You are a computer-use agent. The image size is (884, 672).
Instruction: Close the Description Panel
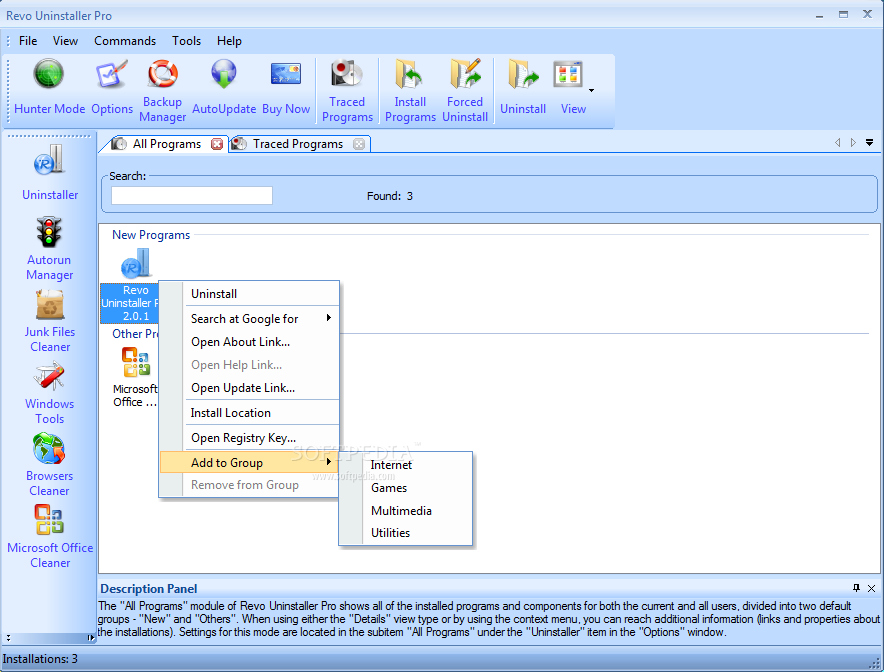pos(871,588)
